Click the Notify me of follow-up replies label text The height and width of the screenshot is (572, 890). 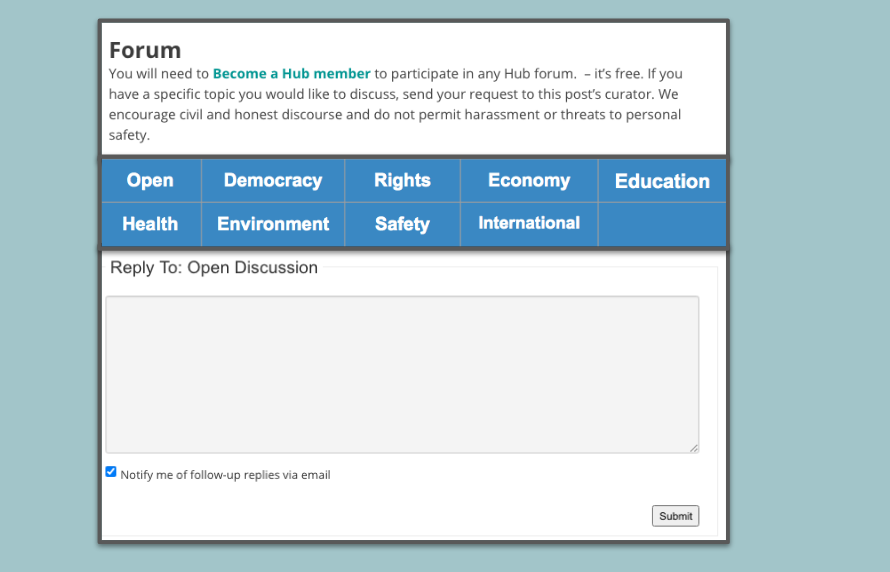225,475
